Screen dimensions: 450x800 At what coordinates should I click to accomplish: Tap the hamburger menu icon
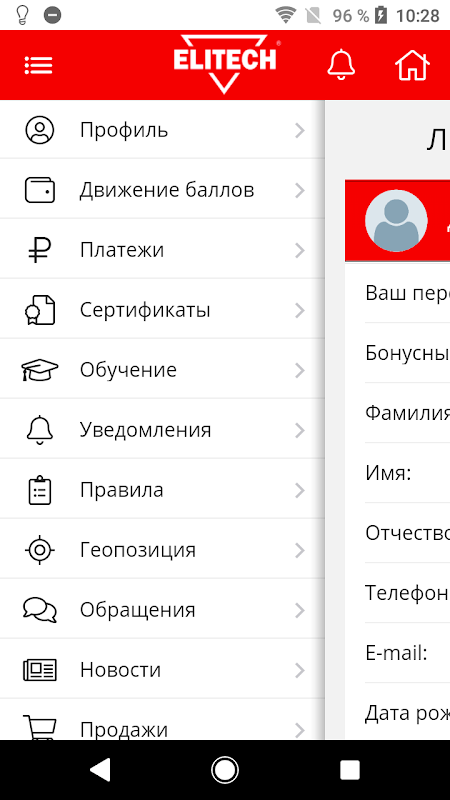click(38, 65)
